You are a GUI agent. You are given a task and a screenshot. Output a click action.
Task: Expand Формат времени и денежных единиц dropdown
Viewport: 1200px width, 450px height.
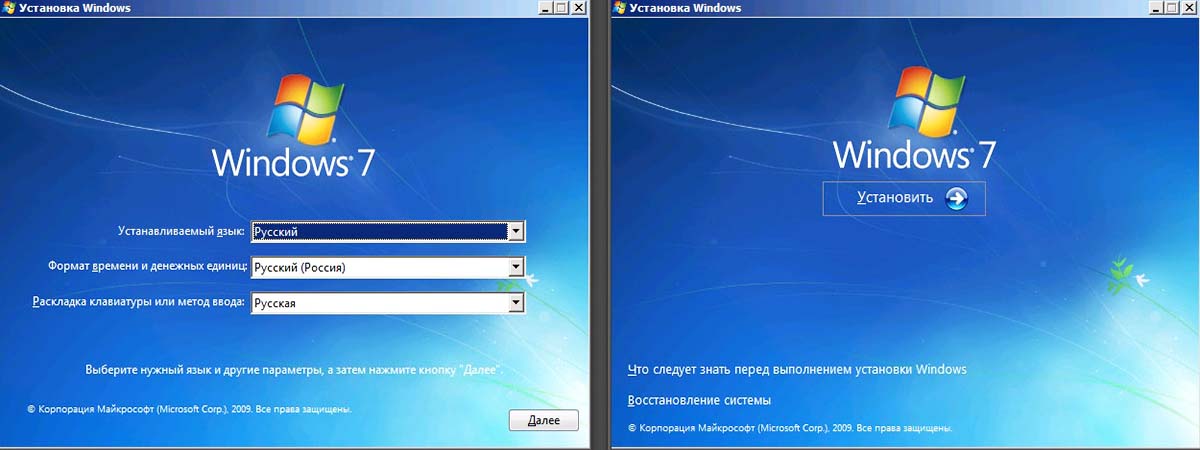[x=516, y=267]
